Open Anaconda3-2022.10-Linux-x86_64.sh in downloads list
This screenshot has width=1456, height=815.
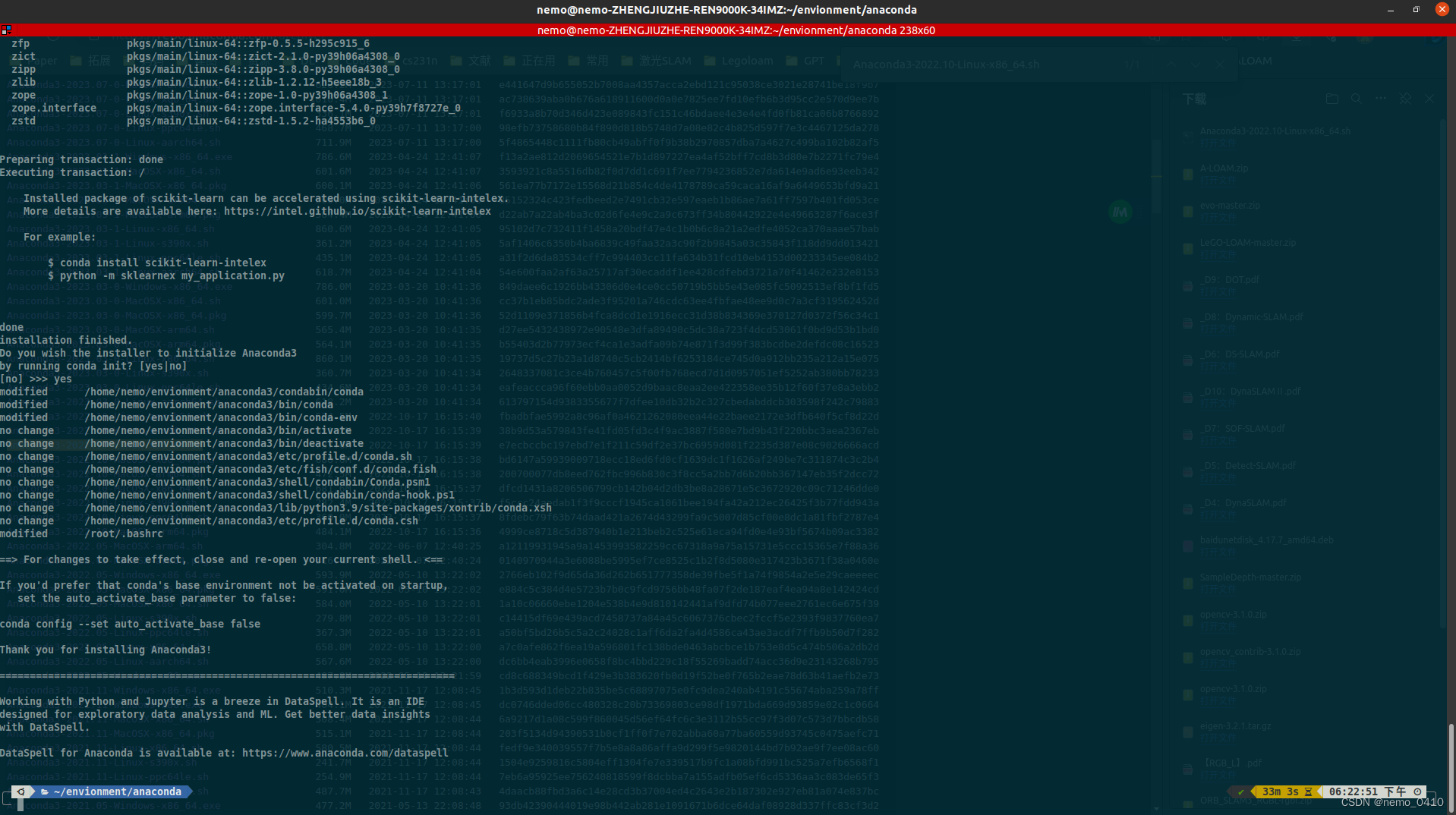point(1275,131)
